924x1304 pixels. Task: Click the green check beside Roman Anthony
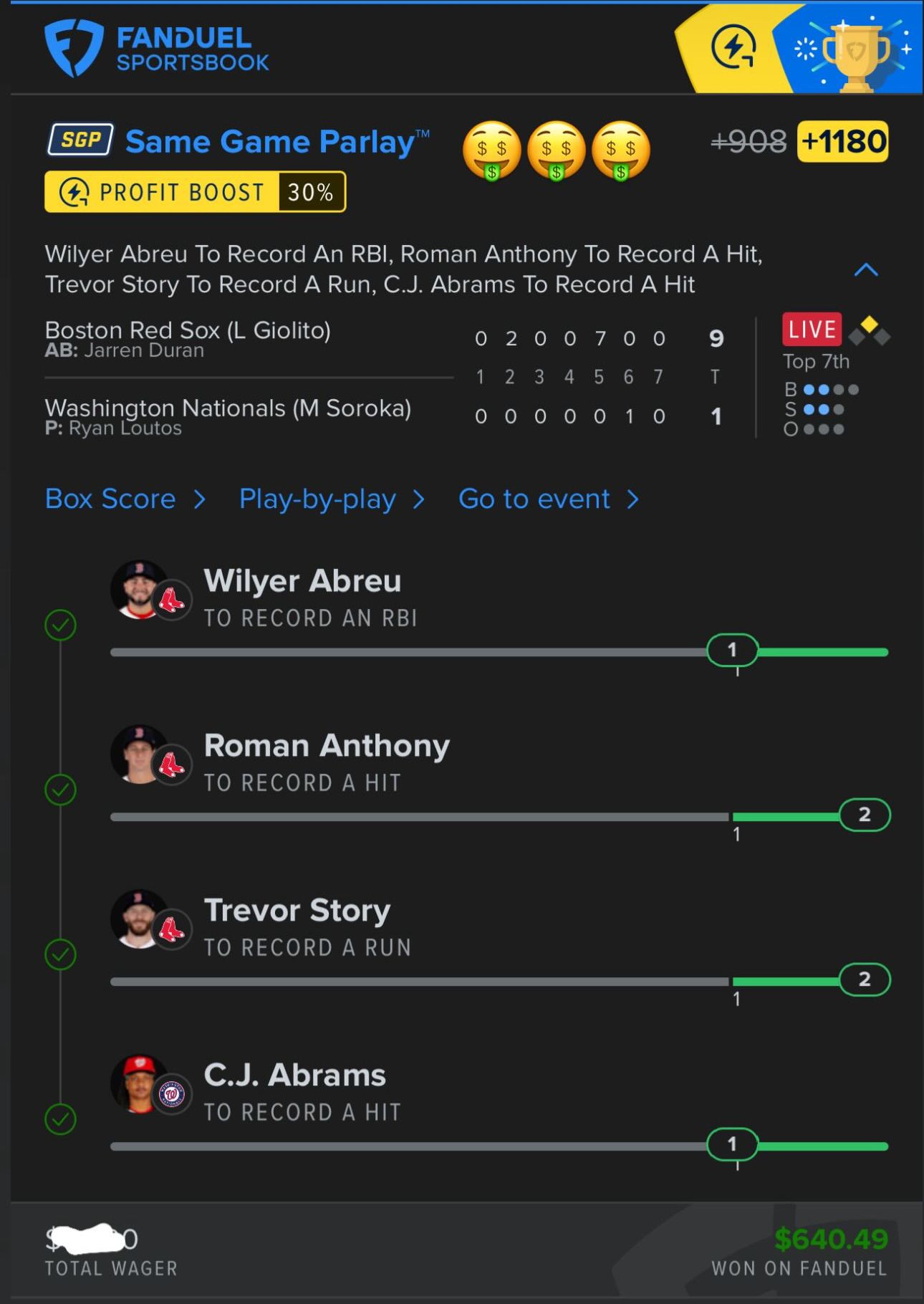61,790
